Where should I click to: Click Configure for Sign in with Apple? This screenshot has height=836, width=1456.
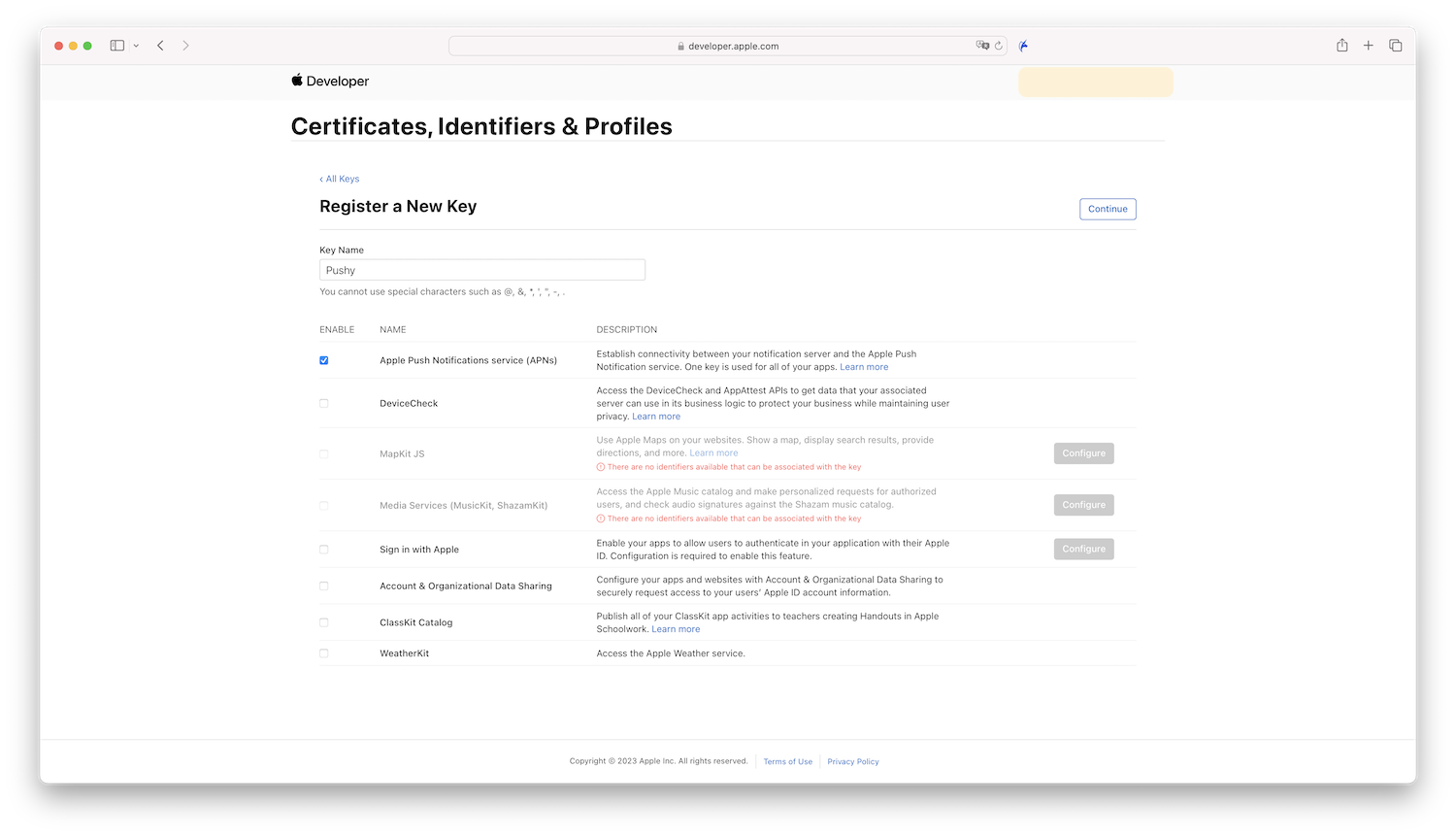1083,549
